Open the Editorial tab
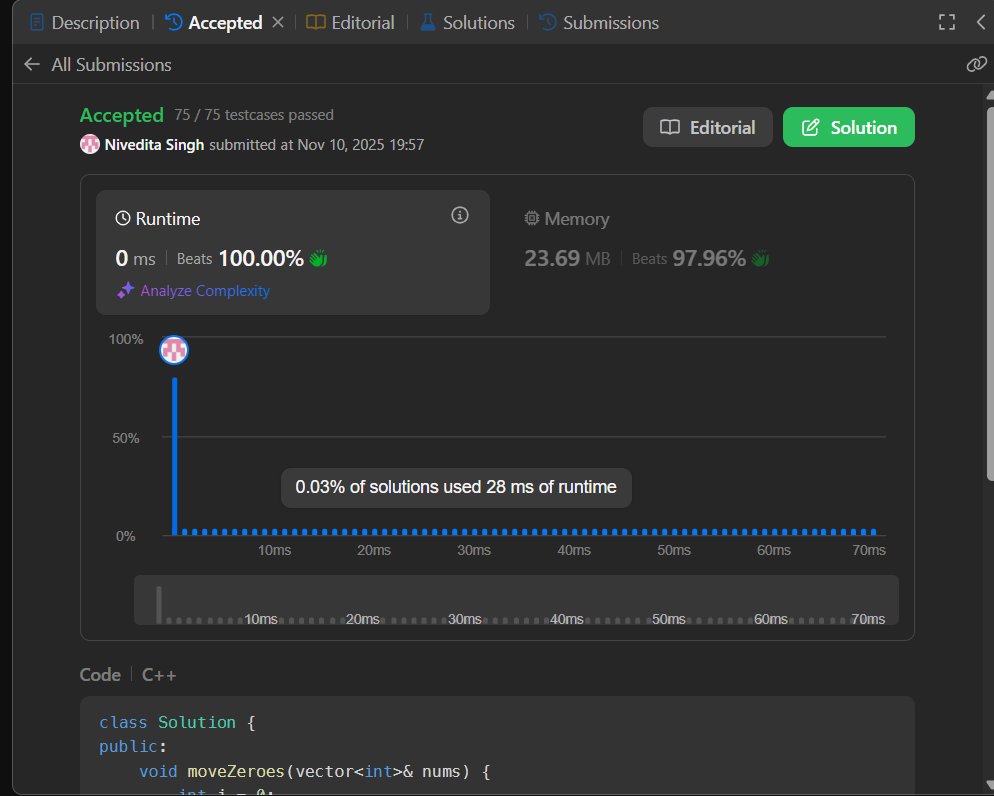994x796 pixels. coord(351,23)
